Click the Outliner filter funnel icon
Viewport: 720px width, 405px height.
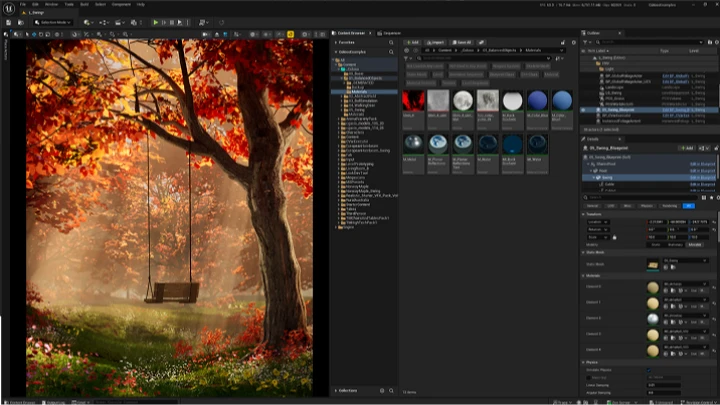point(585,42)
